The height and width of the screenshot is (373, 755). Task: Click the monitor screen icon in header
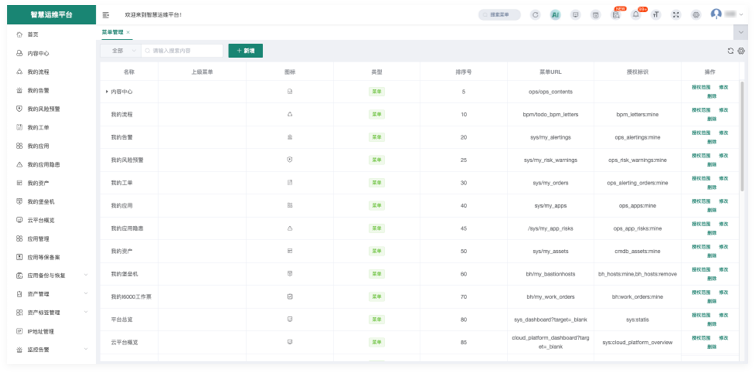pyautogui.click(x=575, y=15)
